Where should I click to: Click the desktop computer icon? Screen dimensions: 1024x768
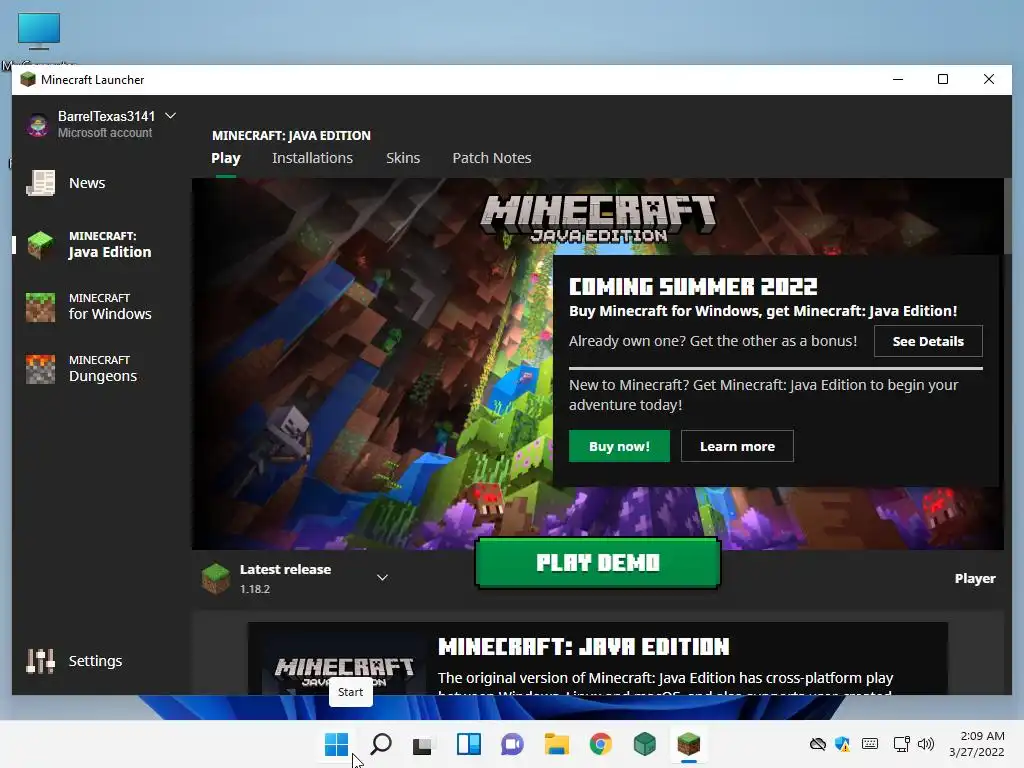pyautogui.click(x=39, y=31)
